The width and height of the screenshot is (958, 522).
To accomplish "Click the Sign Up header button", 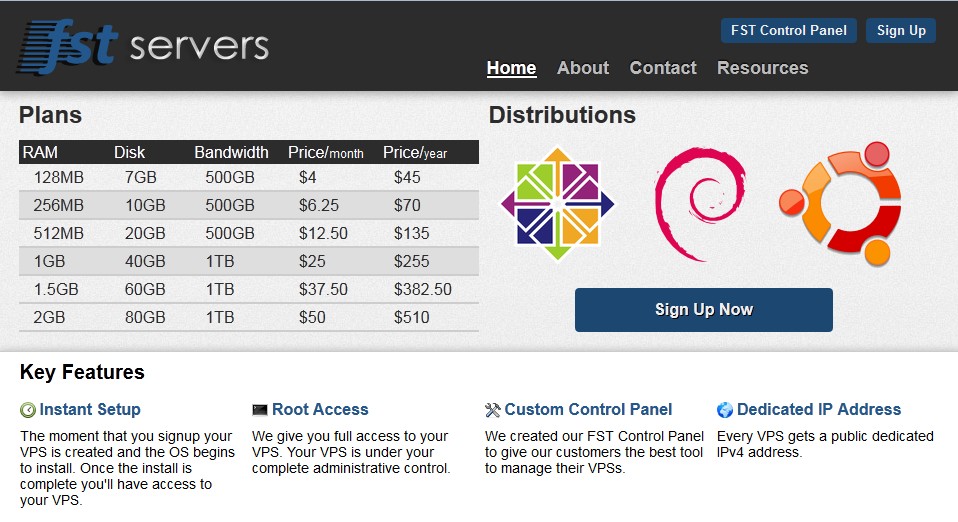I will (901, 31).
